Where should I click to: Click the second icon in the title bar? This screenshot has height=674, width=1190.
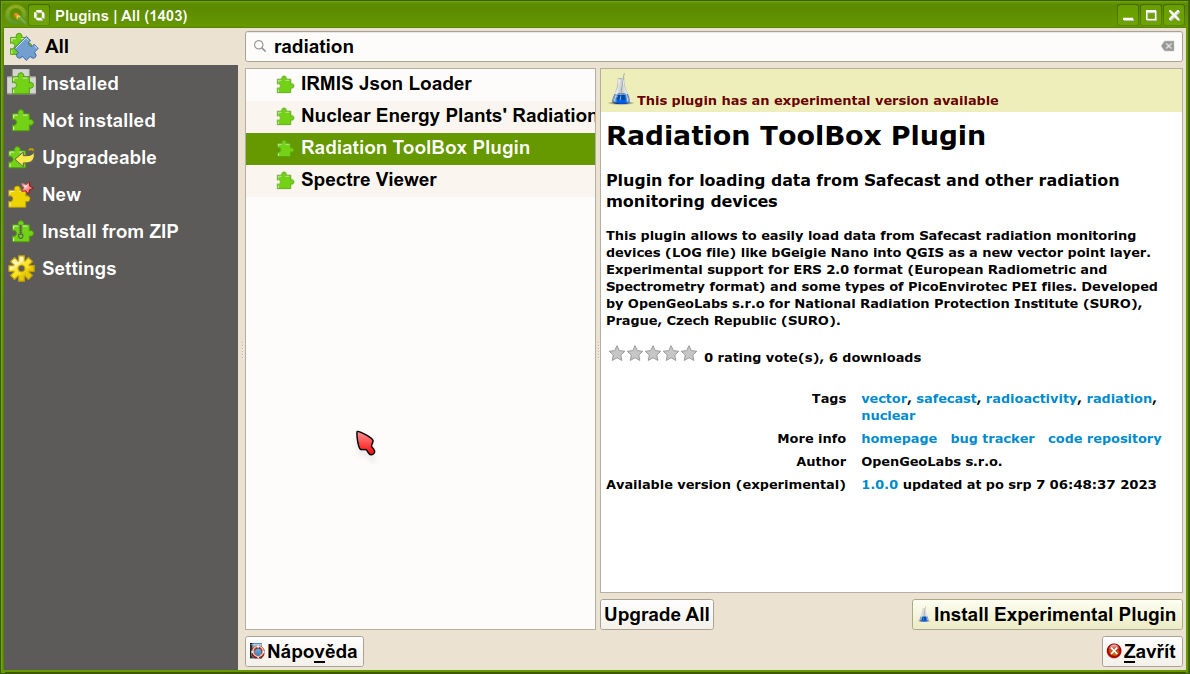point(39,15)
